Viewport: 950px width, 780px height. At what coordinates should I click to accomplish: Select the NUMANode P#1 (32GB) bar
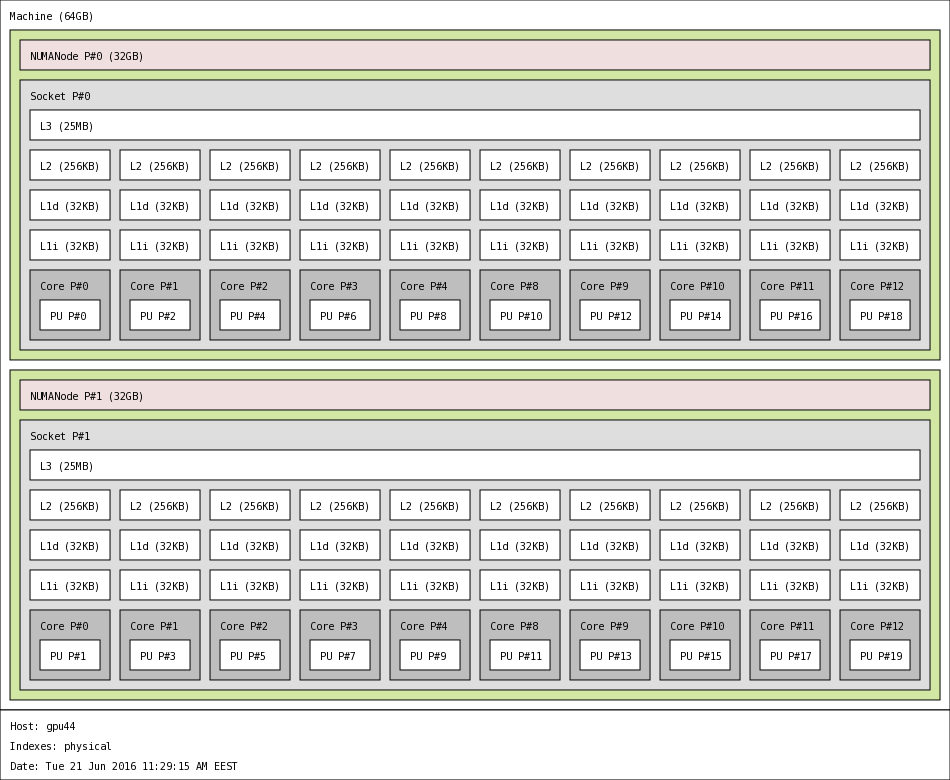[x=475, y=396]
